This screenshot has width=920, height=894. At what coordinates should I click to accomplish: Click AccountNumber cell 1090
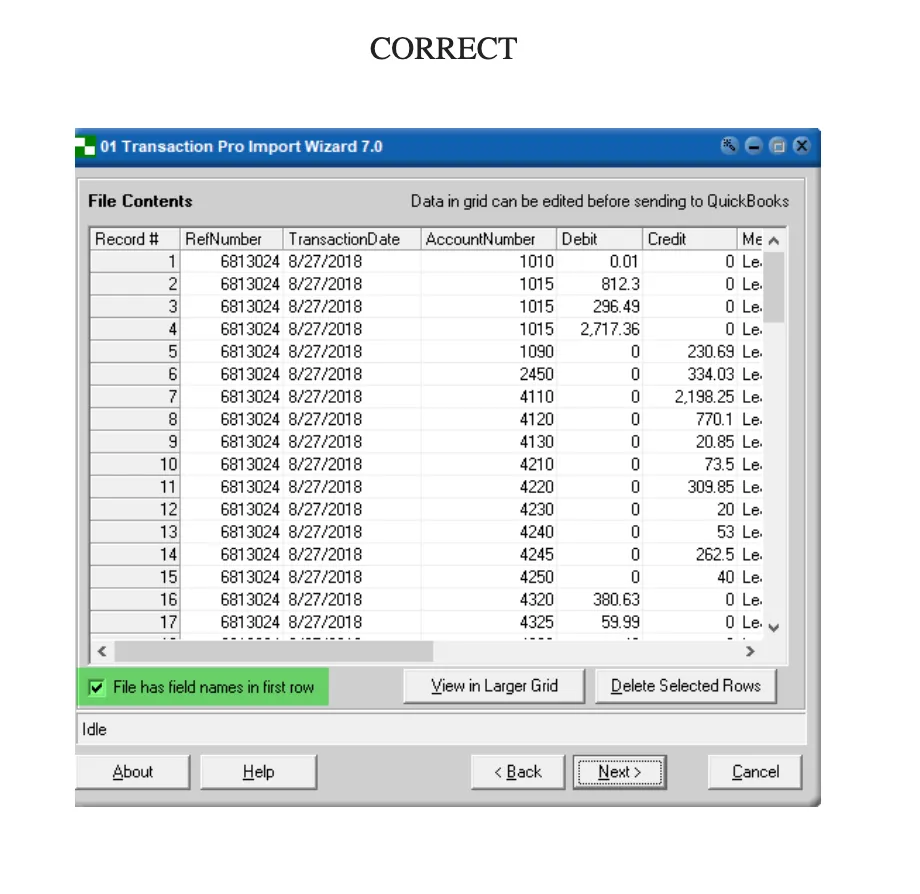[488, 351]
